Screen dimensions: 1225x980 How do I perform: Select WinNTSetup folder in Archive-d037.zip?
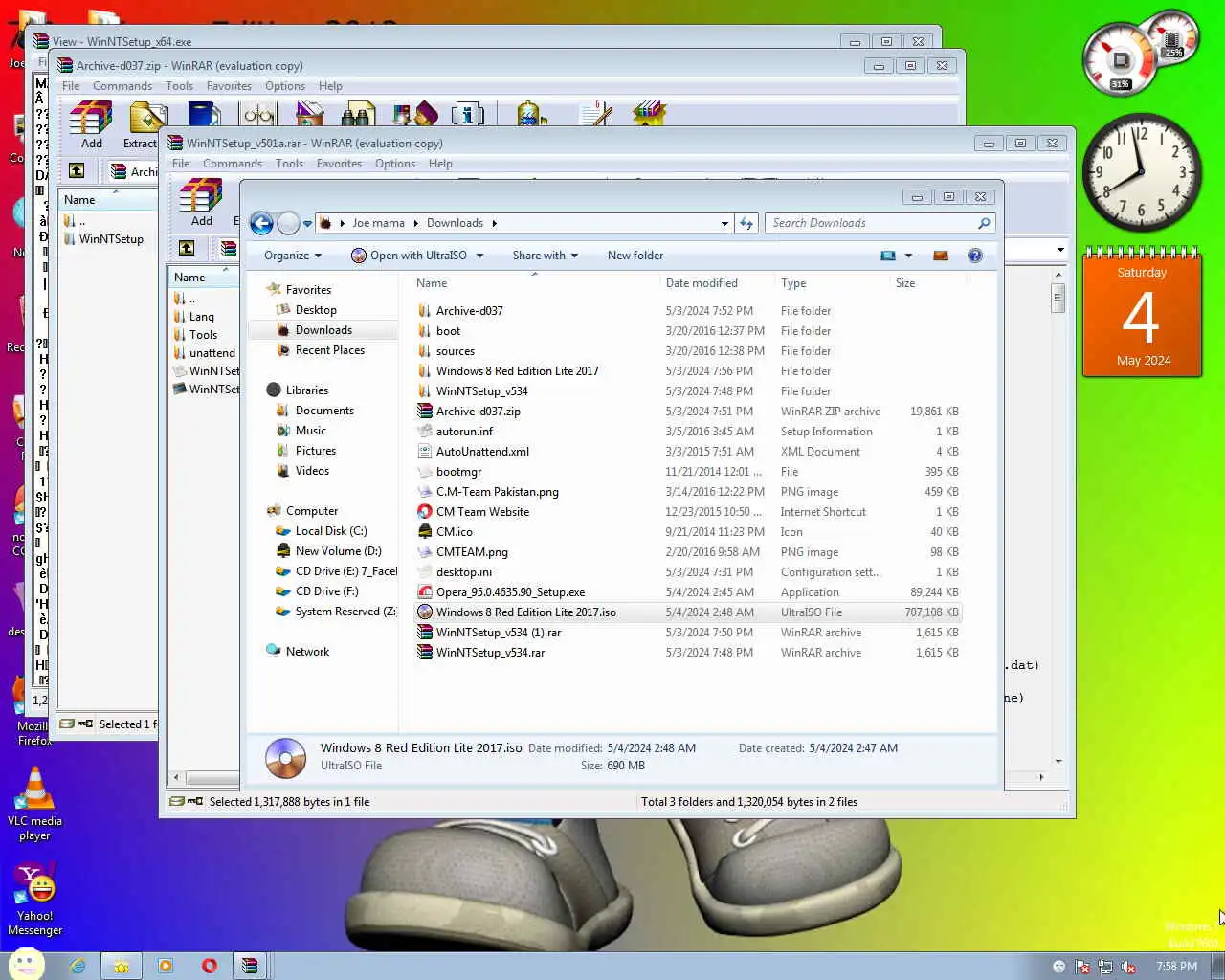111,239
